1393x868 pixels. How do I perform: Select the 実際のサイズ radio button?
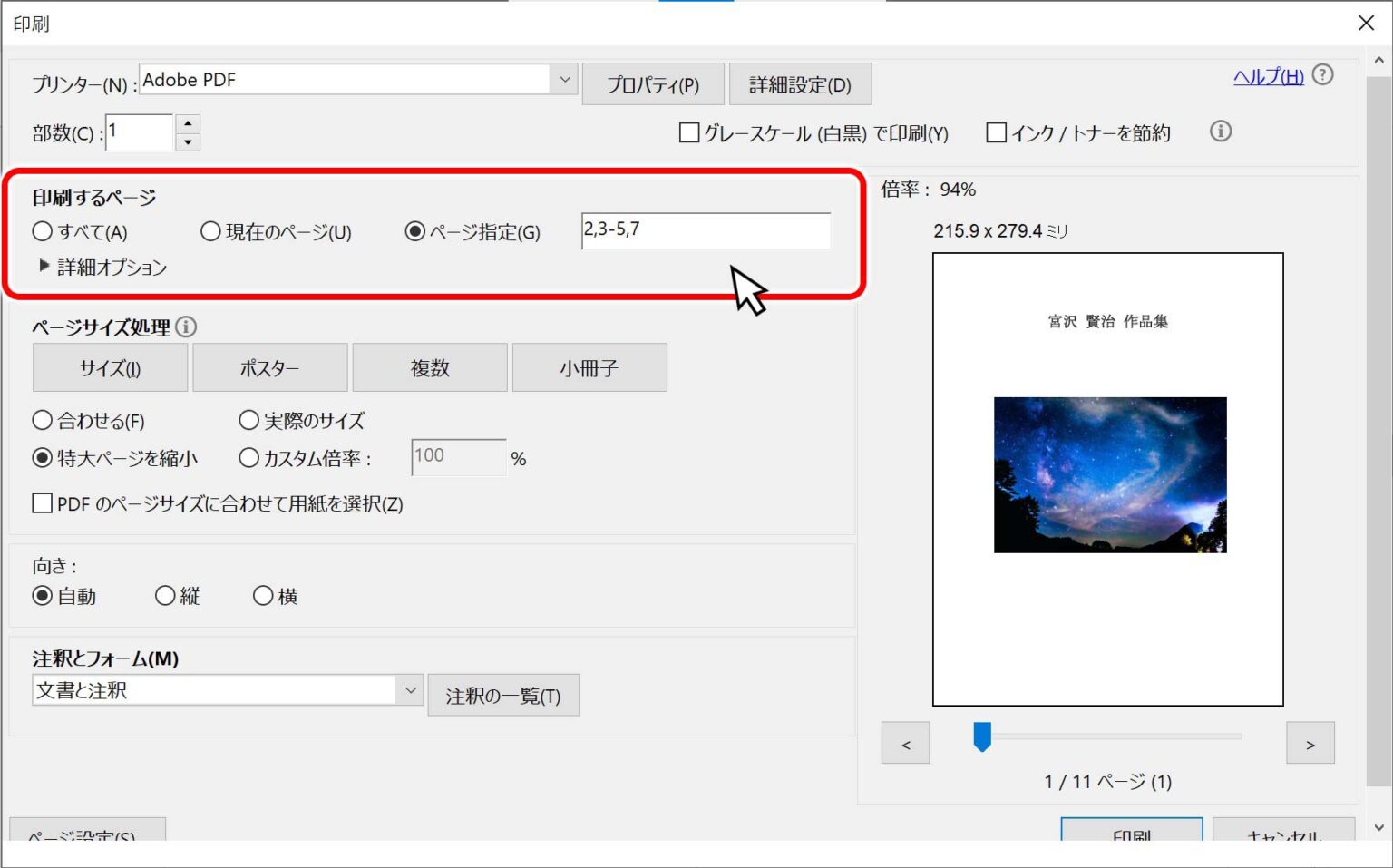[x=248, y=420]
